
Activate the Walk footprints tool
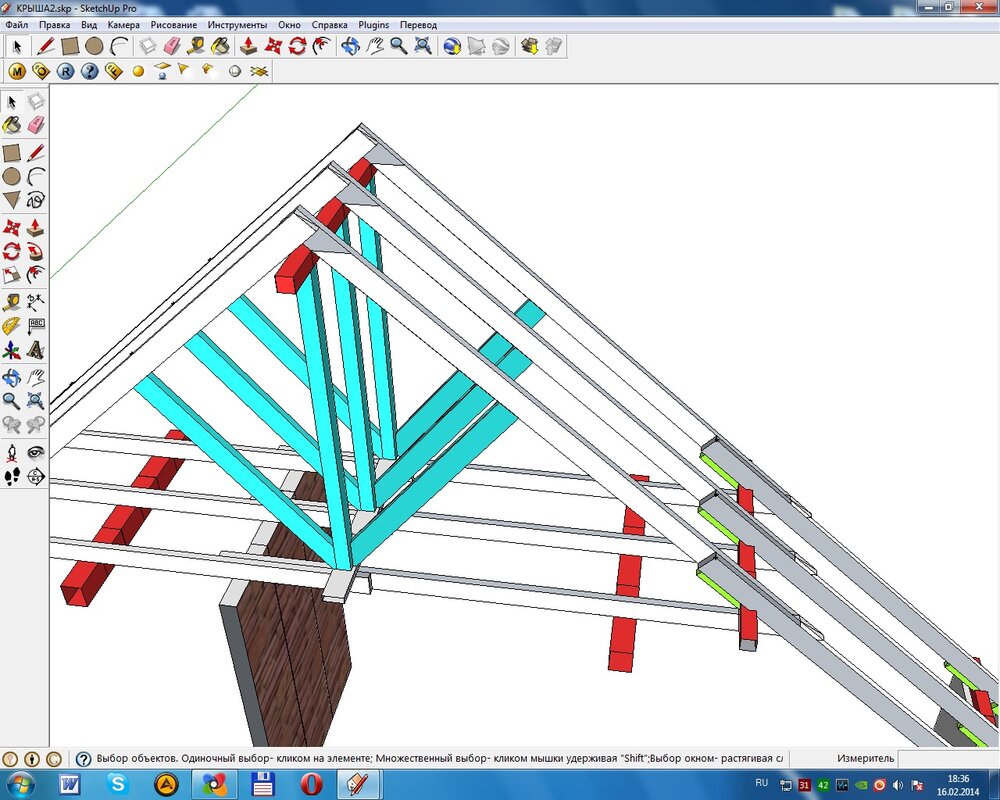[11, 477]
